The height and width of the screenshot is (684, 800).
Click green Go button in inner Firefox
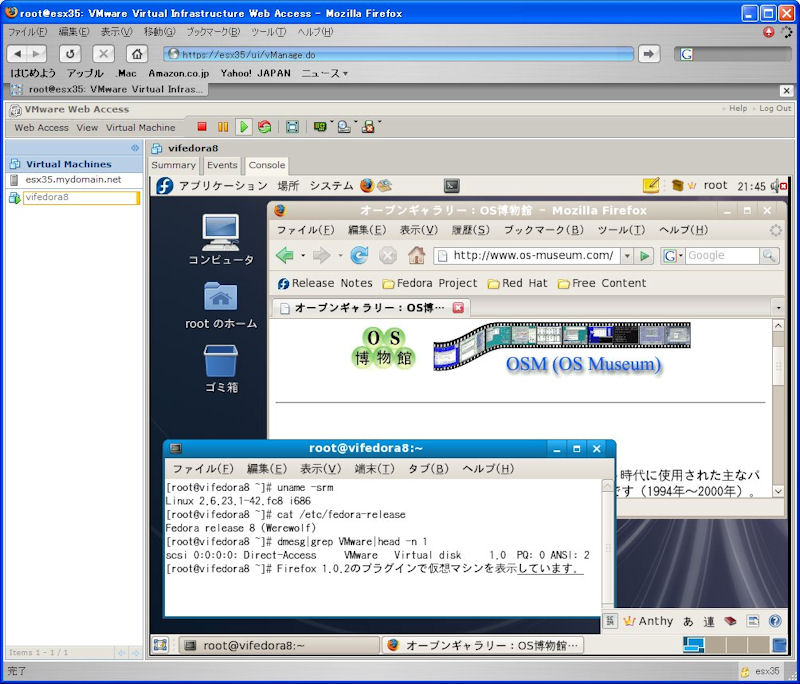644,256
